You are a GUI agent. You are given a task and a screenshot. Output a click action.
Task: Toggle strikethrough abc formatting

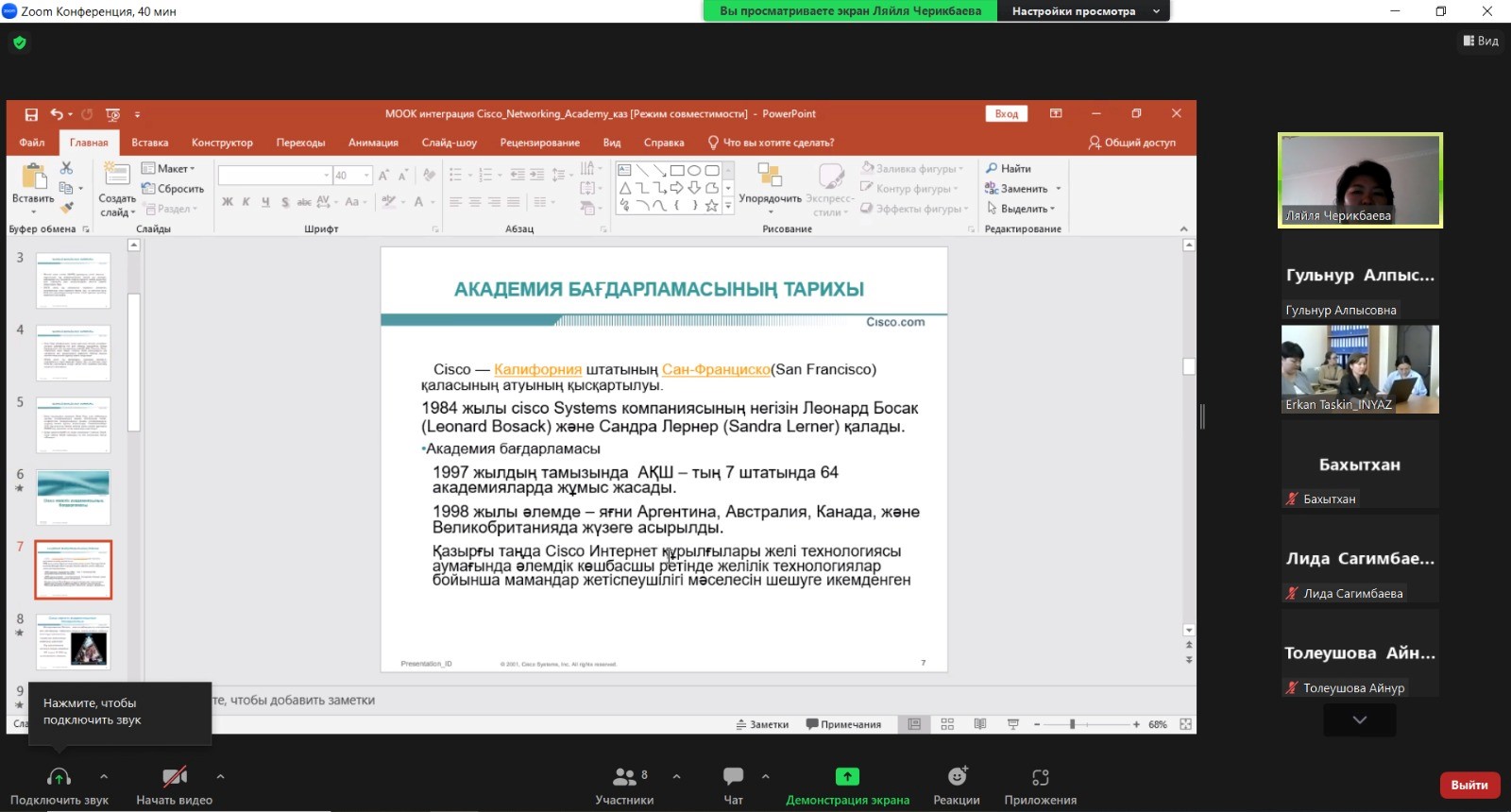point(304,201)
